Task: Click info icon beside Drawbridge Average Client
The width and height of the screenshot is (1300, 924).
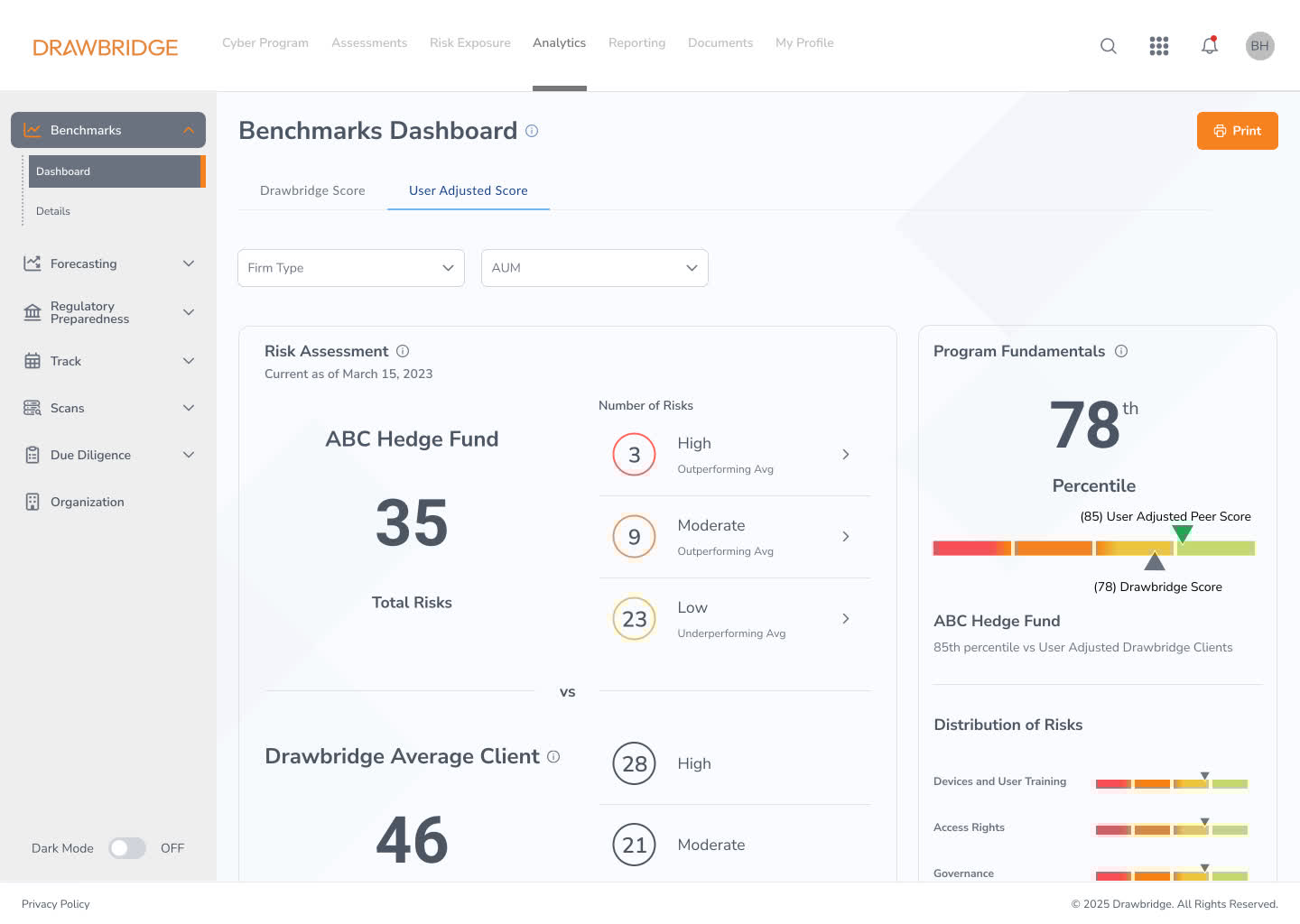Action: point(553,756)
